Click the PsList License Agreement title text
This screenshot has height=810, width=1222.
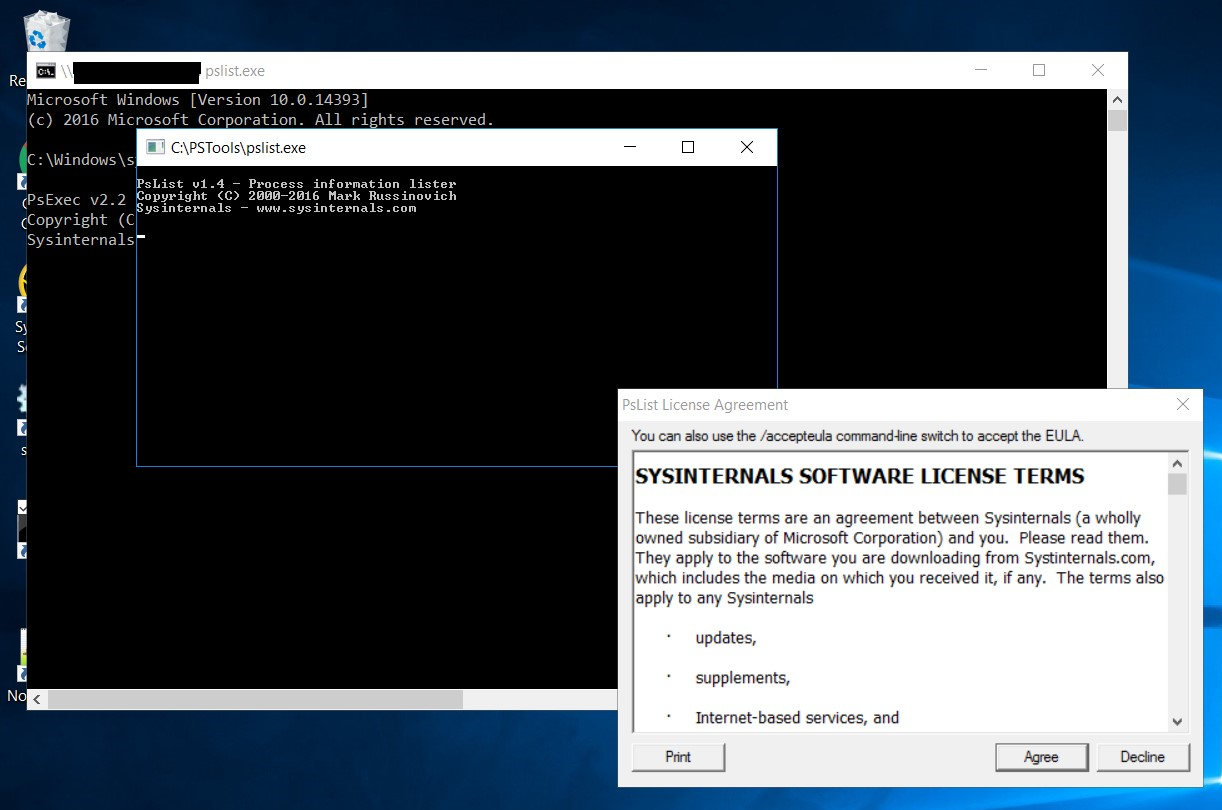point(705,405)
